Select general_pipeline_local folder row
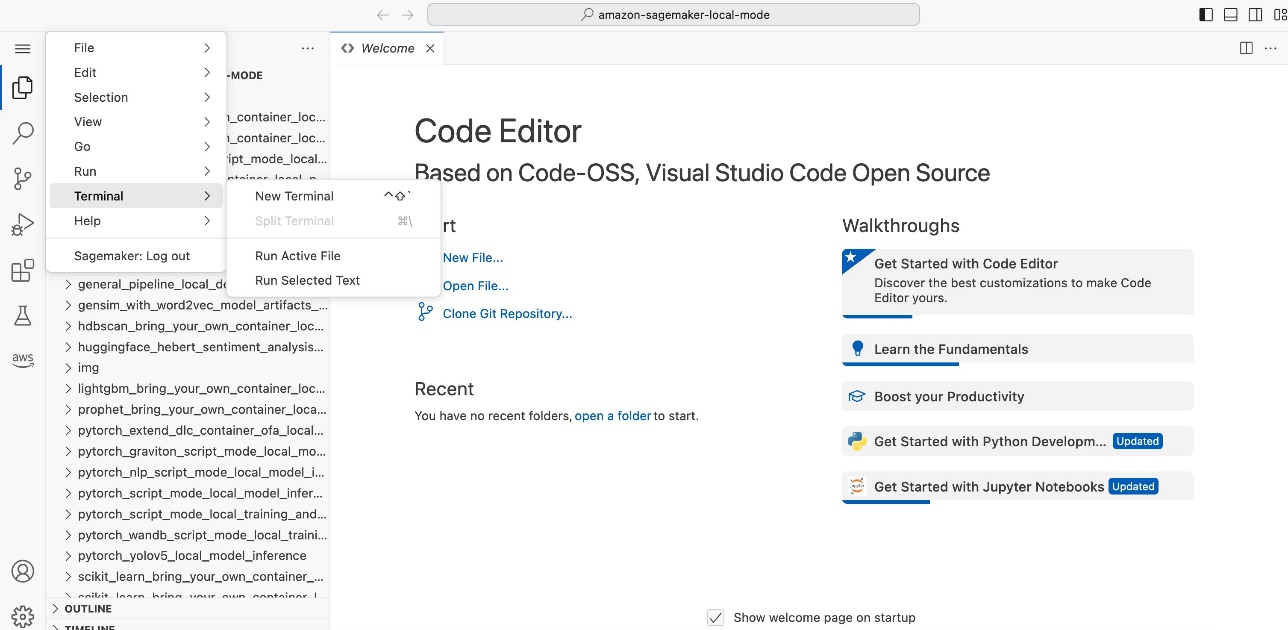Image resolution: width=1288 pixels, height=630 pixels. coord(188,285)
